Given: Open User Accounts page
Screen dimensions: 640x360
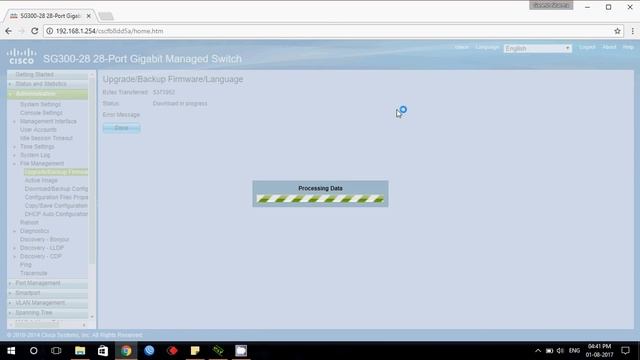Looking at the screenshot, I should tap(38, 130).
